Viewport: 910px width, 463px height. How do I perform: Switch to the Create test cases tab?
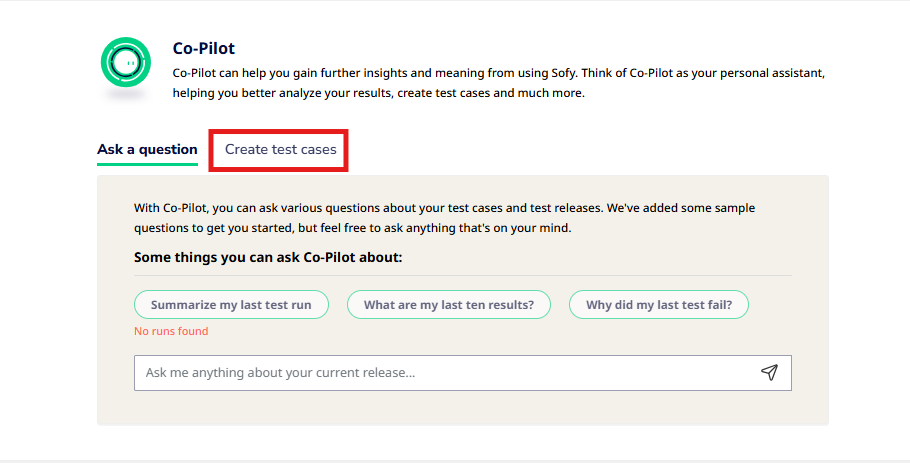pos(280,150)
